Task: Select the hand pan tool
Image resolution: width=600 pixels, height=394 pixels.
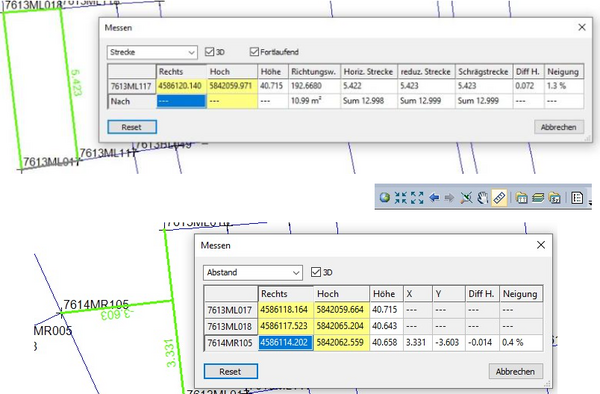Action: (x=483, y=197)
